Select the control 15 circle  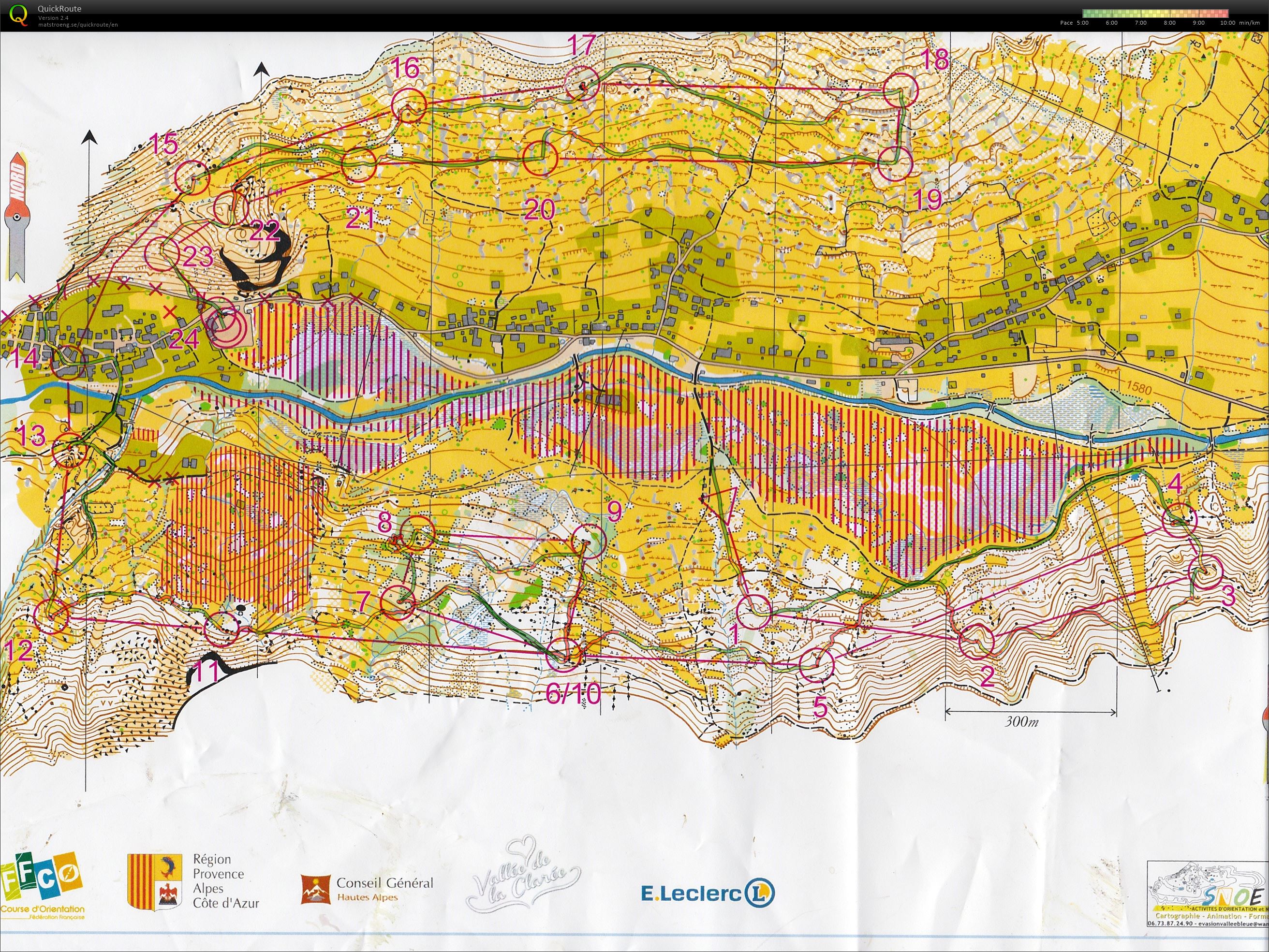click(x=192, y=178)
